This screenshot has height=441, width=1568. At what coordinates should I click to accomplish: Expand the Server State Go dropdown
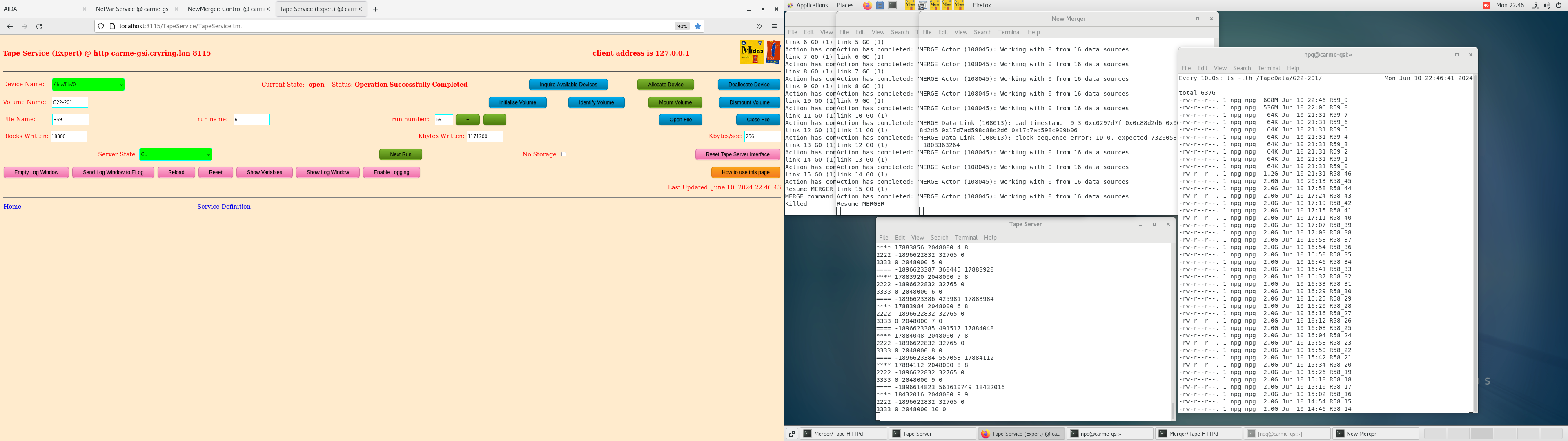pos(175,154)
